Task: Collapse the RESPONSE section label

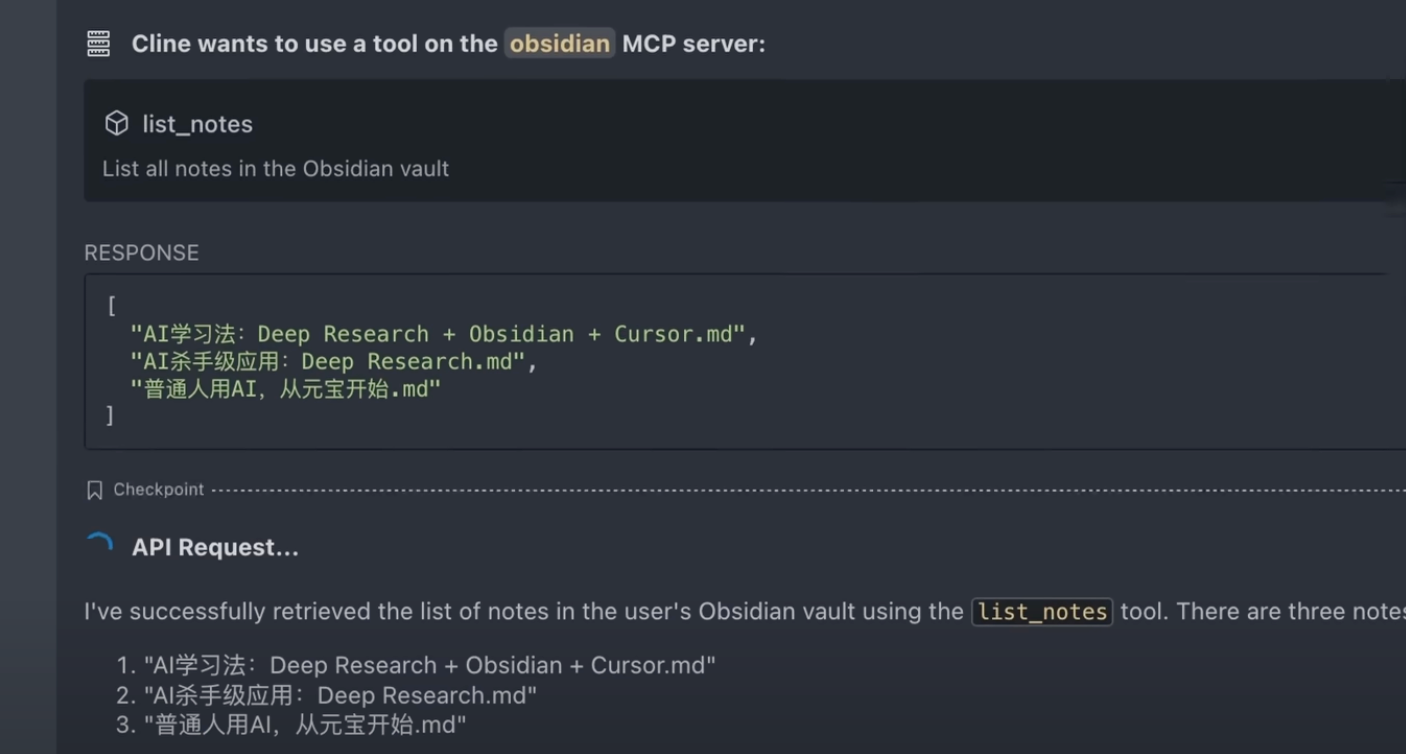Action: [x=141, y=253]
